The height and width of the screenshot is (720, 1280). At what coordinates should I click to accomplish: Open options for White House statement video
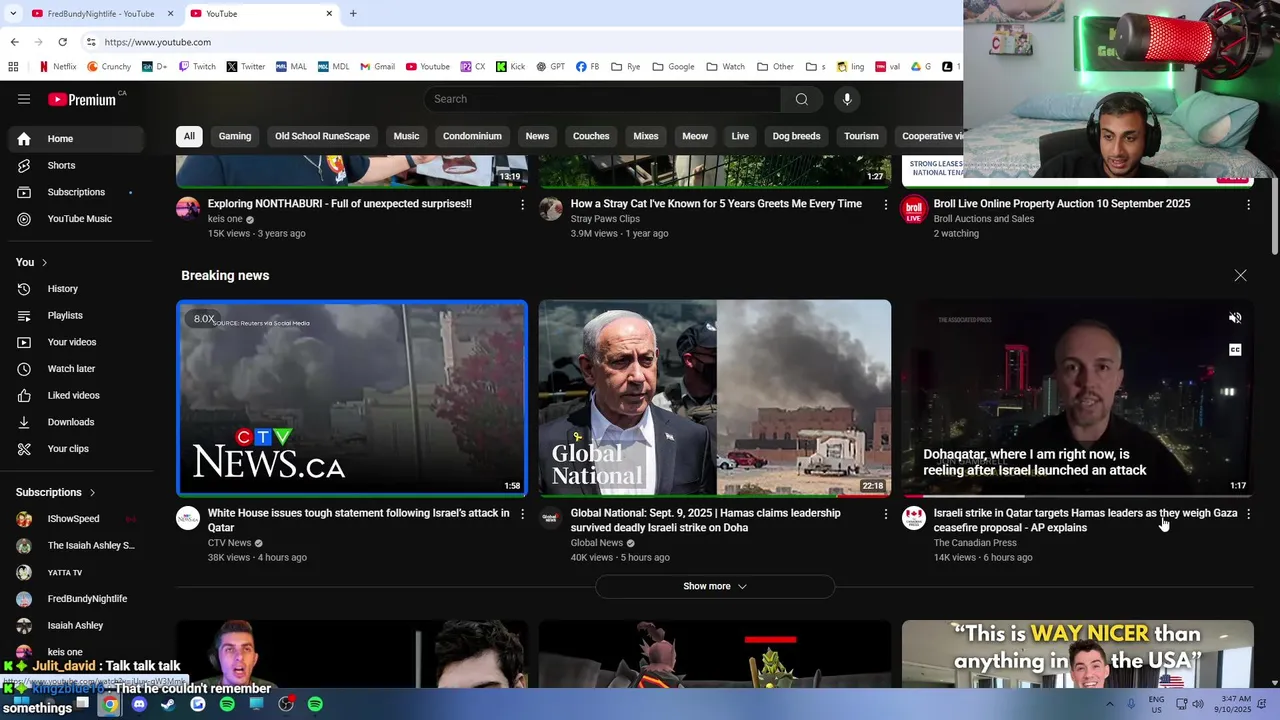point(522,514)
